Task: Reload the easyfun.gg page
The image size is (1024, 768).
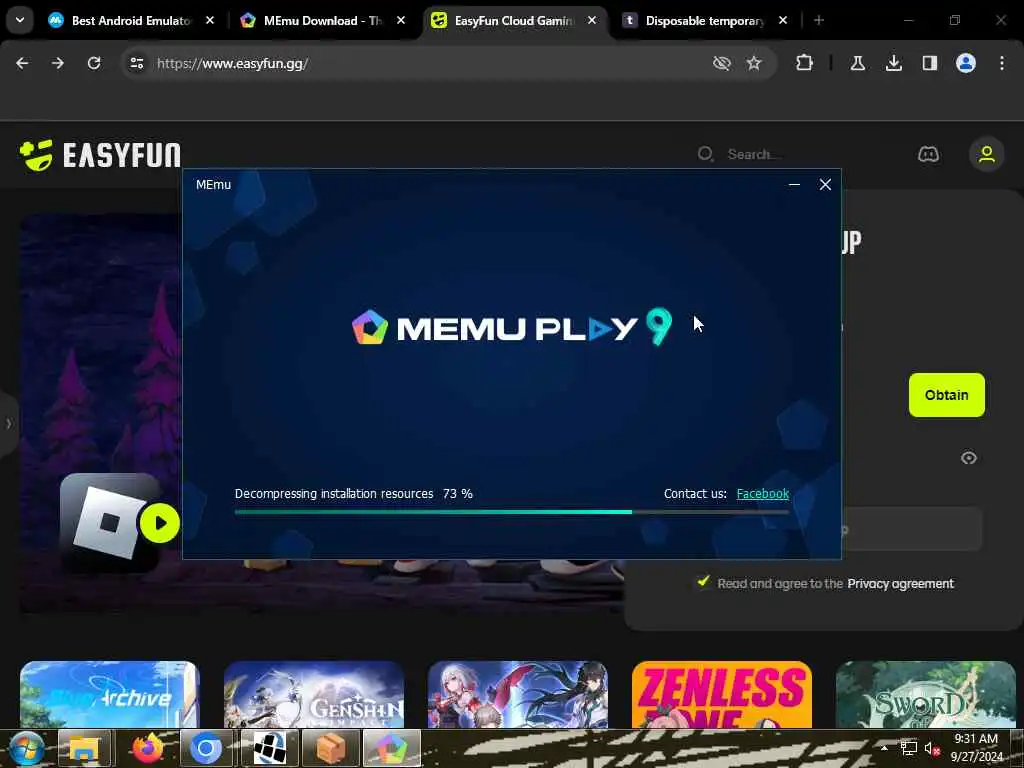Action: pyautogui.click(x=94, y=63)
